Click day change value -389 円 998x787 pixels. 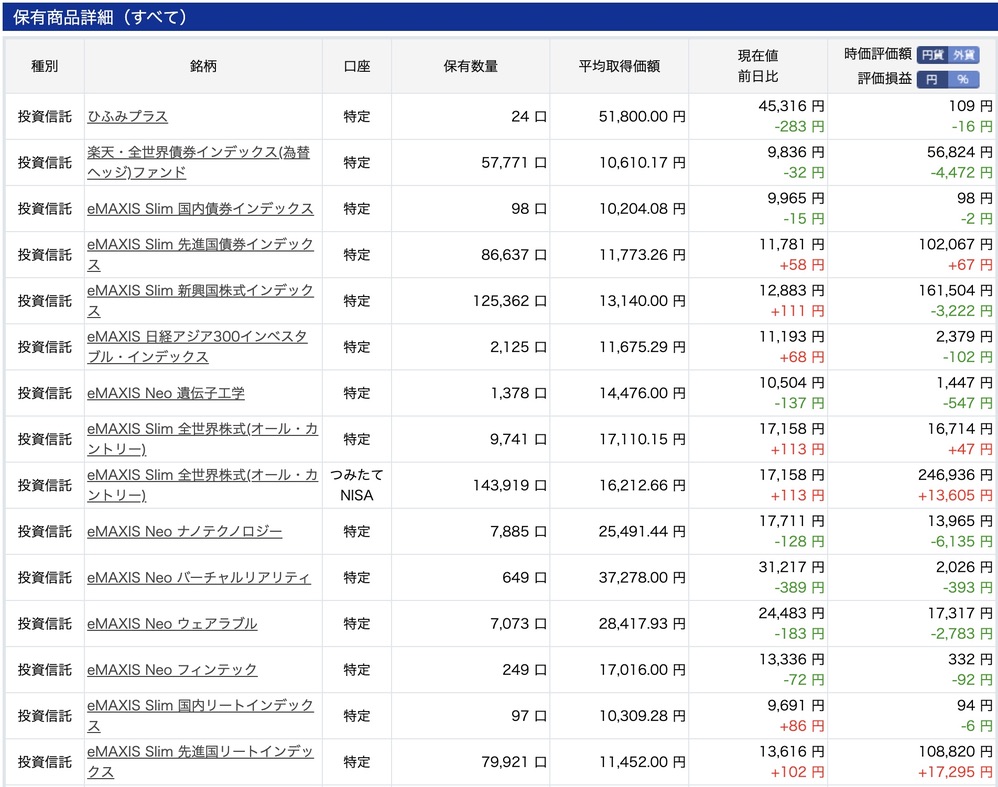click(799, 588)
